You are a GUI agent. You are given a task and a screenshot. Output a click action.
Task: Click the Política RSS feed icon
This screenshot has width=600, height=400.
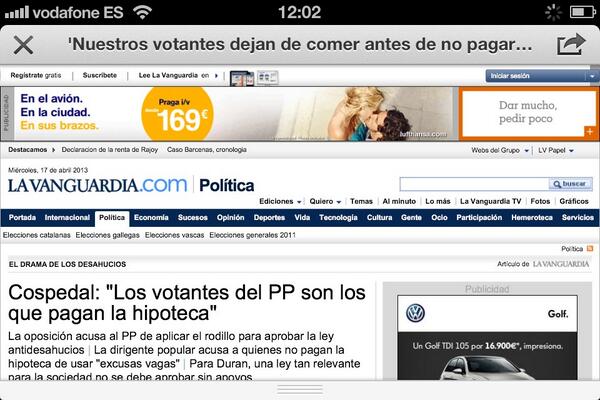(x=590, y=248)
